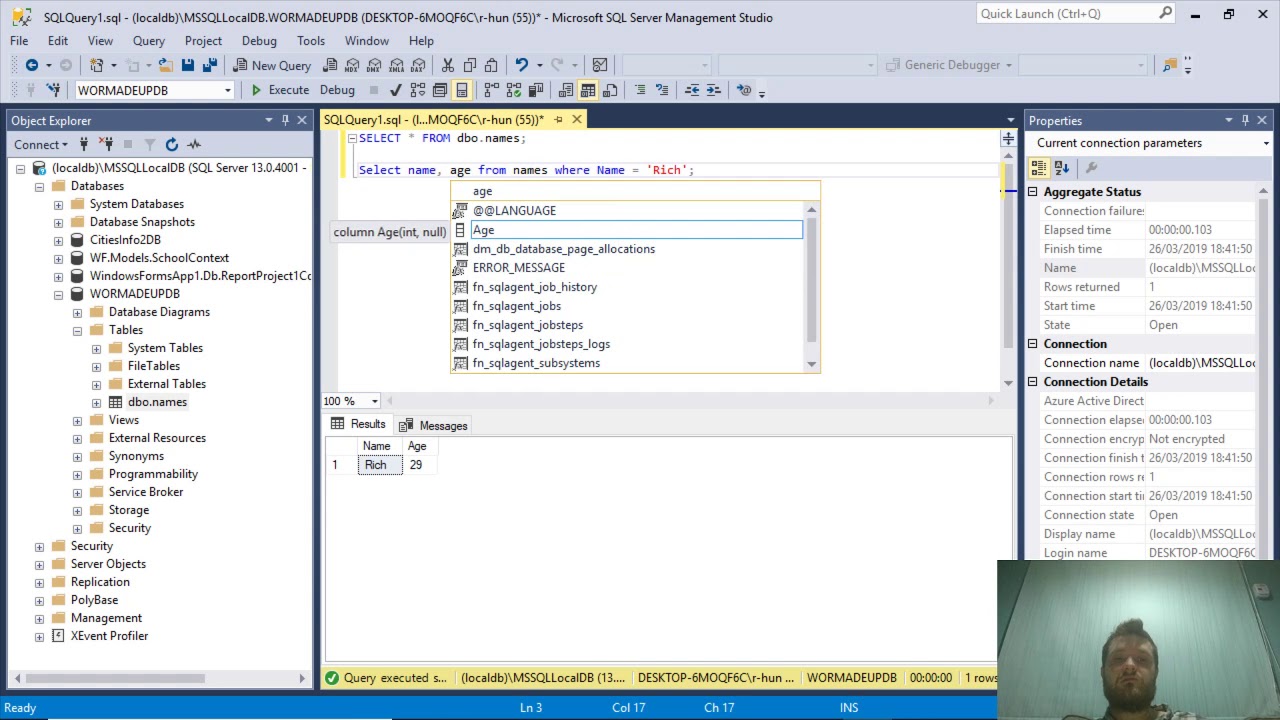Click Increase Indent icon
The image size is (1280, 720).
point(713,90)
